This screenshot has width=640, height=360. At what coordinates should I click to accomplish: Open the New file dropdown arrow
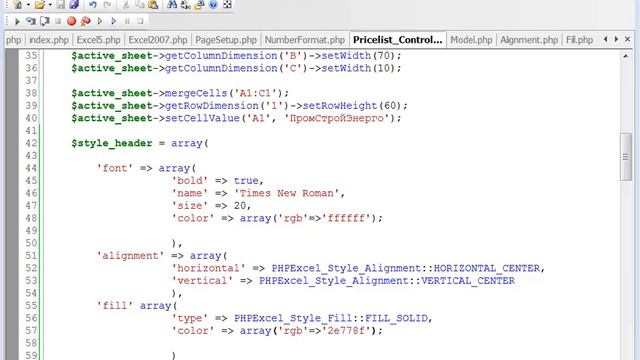click(28, 5)
